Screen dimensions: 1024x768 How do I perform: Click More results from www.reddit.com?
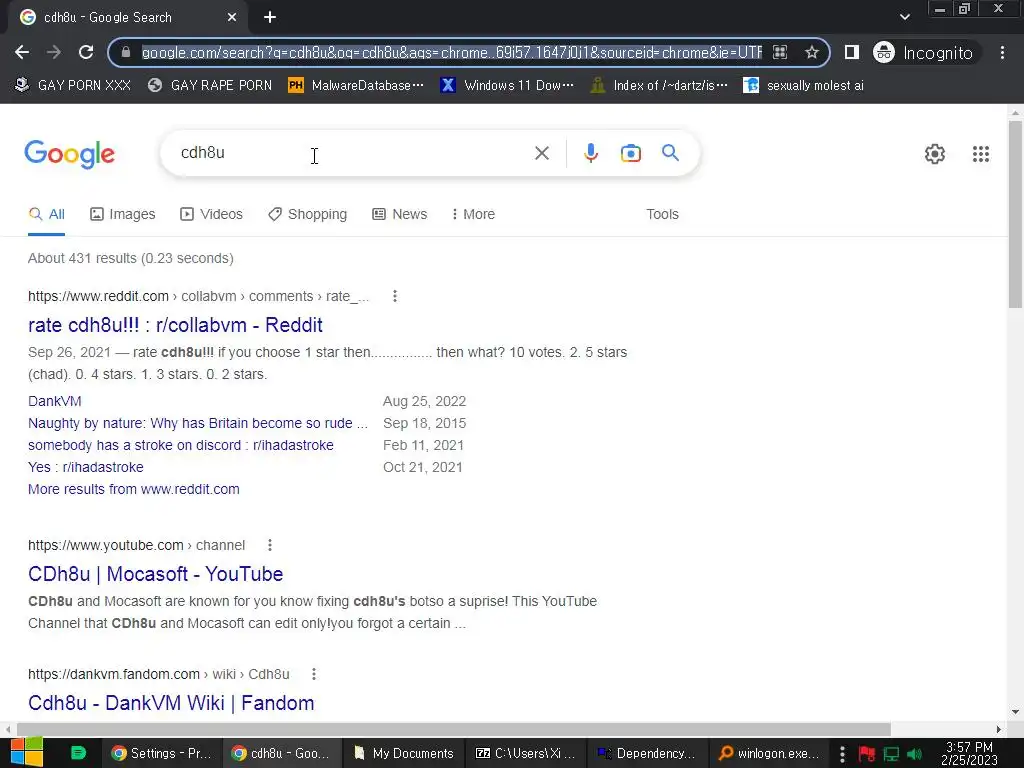pyautogui.click(x=134, y=490)
